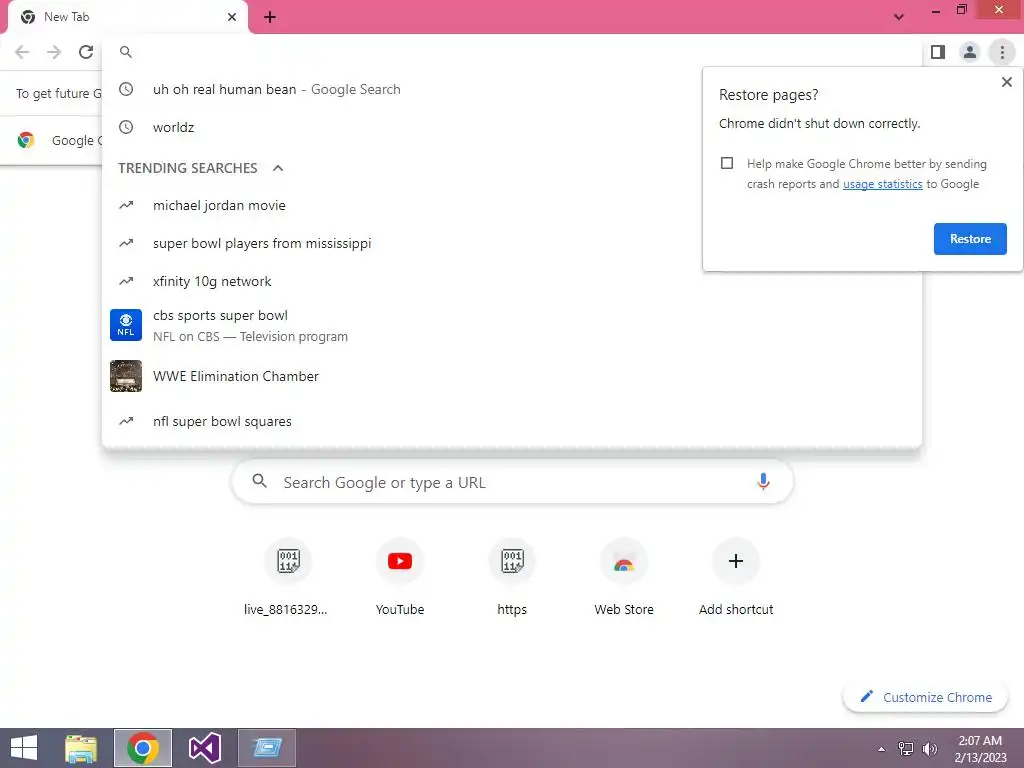The image size is (1024, 768).
Task: Select the 'worldz' history suggestion
Action: click(512, 127)
